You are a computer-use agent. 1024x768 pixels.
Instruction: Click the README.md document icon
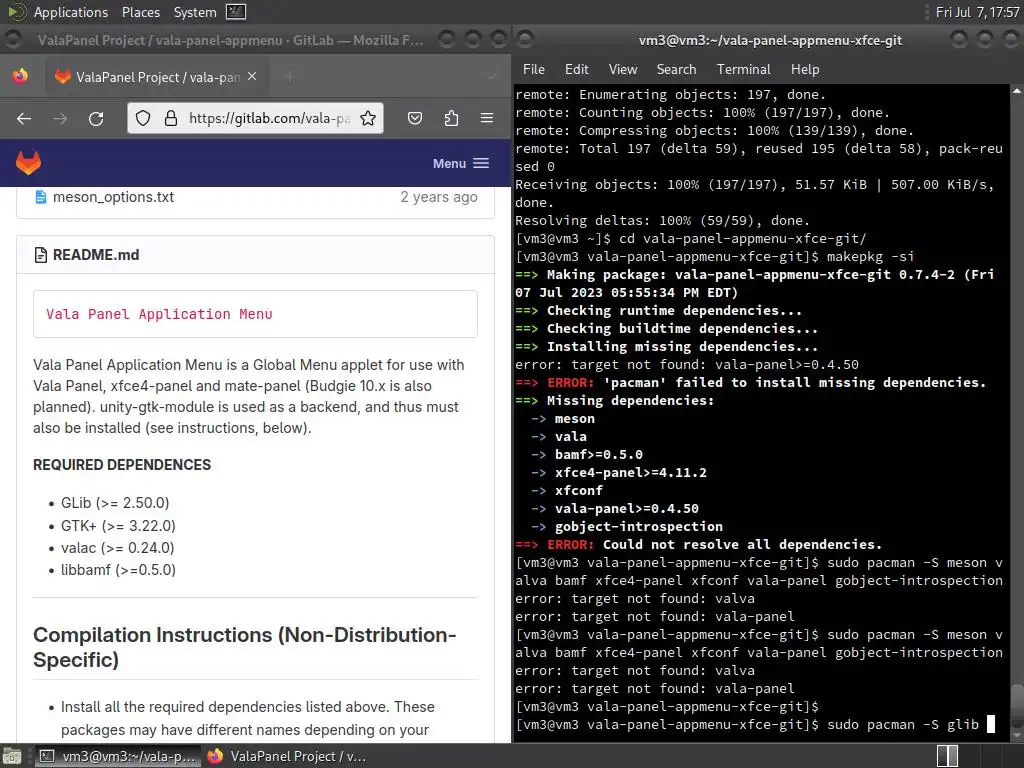point(40,255)
